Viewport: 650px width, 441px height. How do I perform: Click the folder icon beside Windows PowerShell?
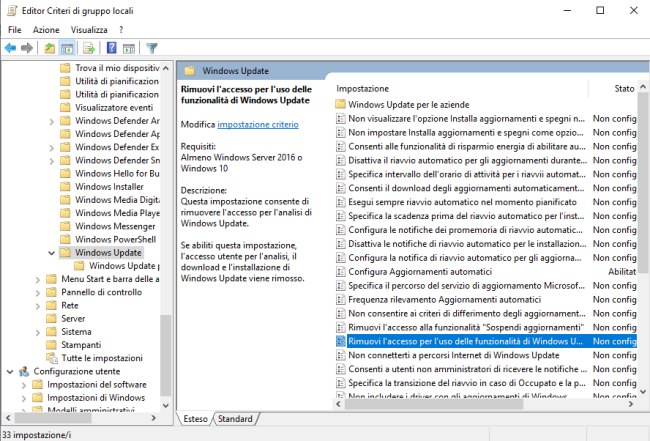point(65,239)
